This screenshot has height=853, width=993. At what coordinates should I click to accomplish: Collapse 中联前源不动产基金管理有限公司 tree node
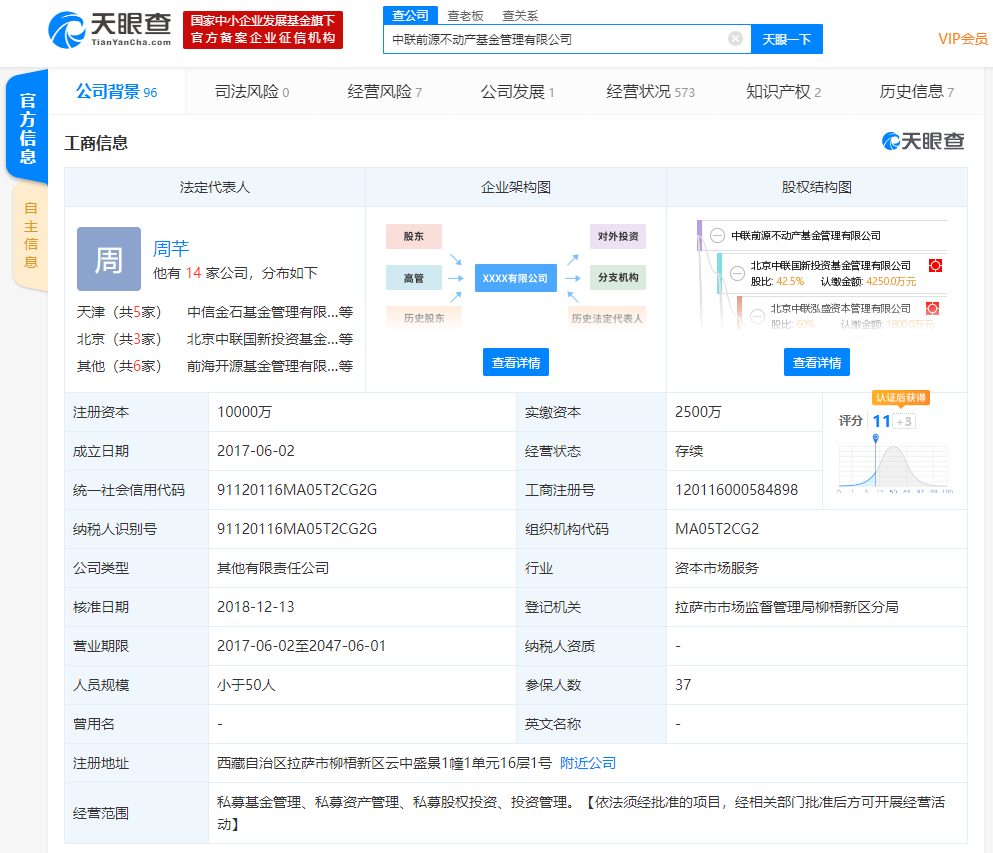pyautogui.click(x=717, y=236)
